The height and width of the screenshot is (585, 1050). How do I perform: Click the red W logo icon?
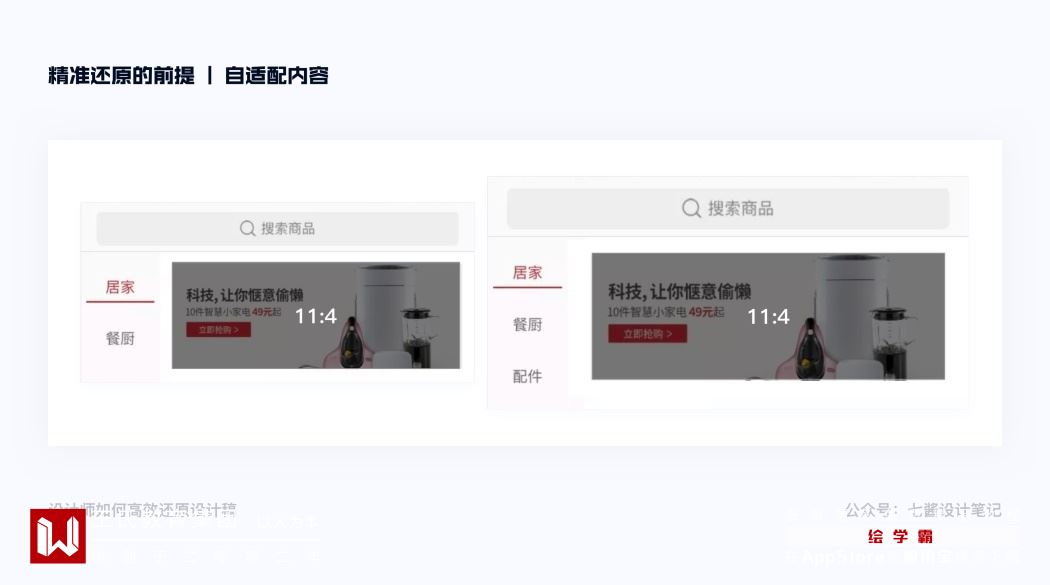pyautogui.click(x=58, y=536)
